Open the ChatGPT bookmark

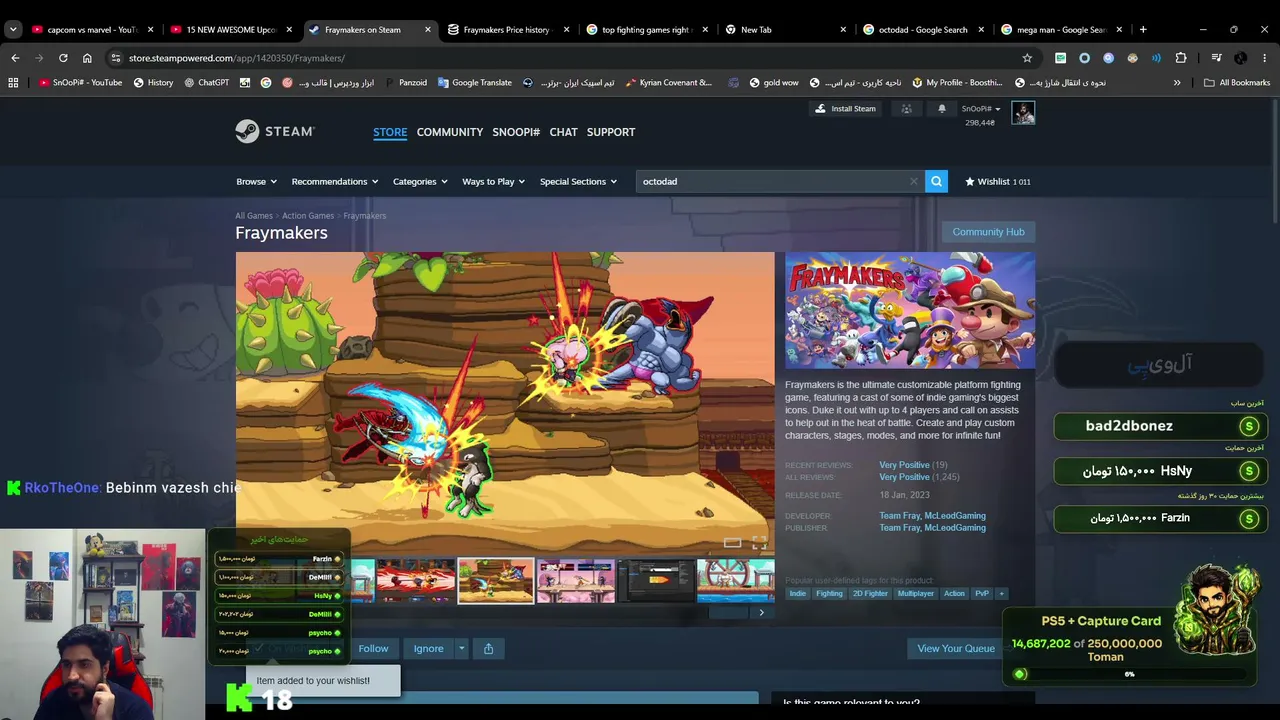click(207, 83)
